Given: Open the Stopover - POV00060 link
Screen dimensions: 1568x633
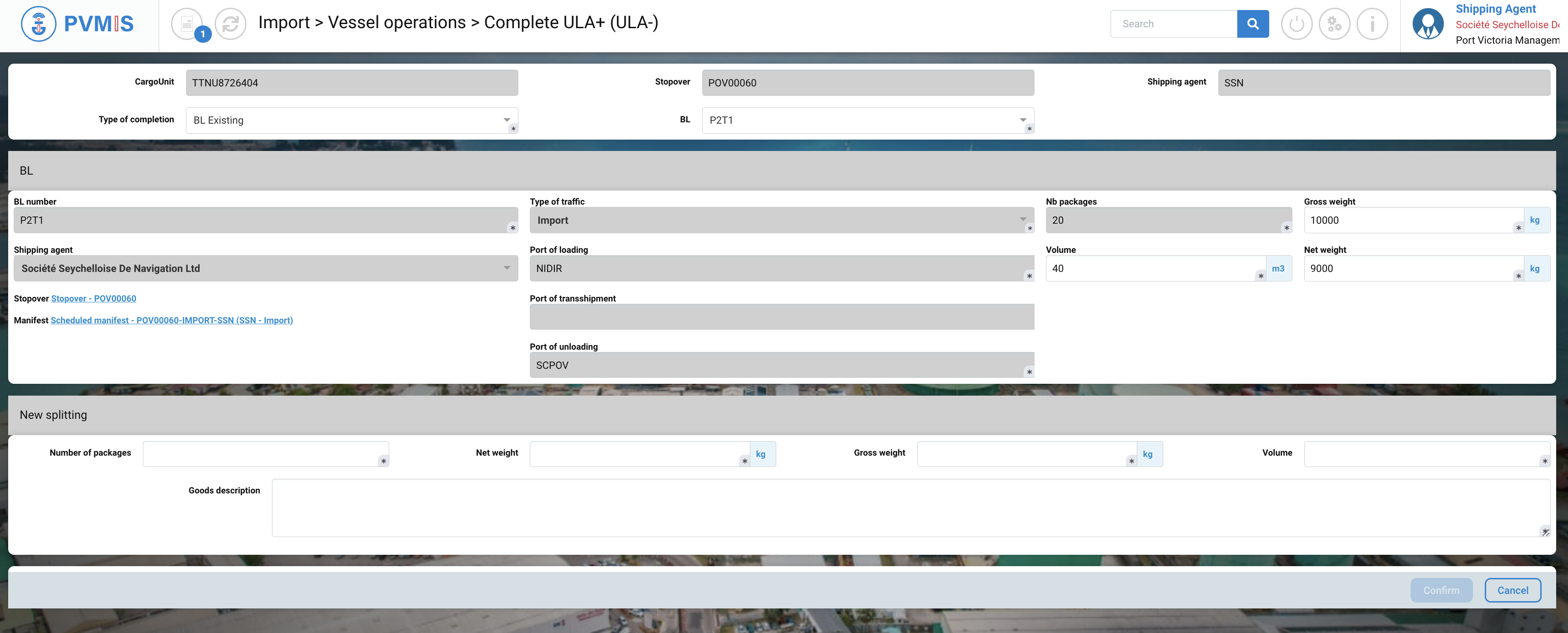Looking at the screenshot, I should click(93, 298).
